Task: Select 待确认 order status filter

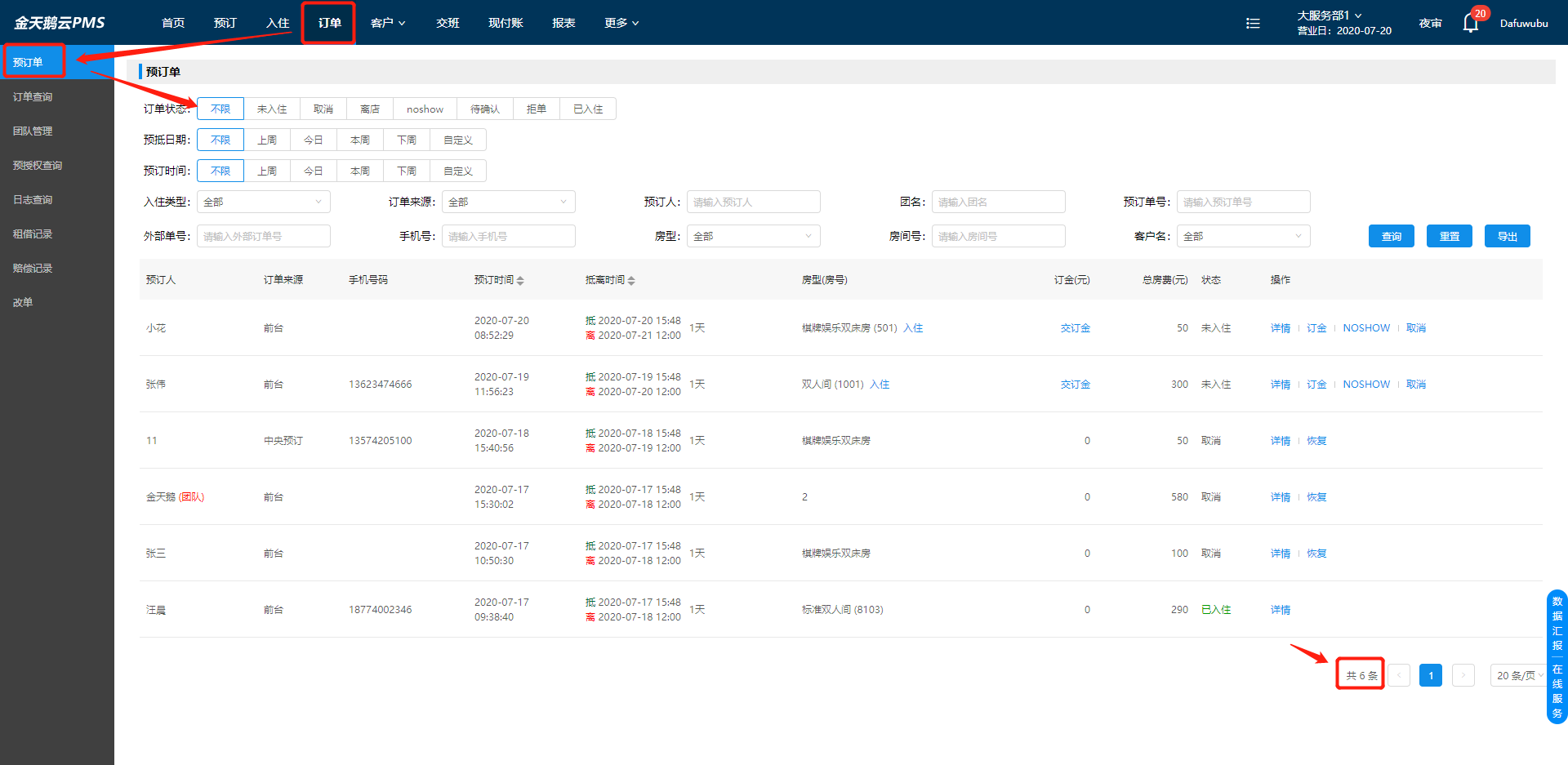Action: (x=485, y=109)
